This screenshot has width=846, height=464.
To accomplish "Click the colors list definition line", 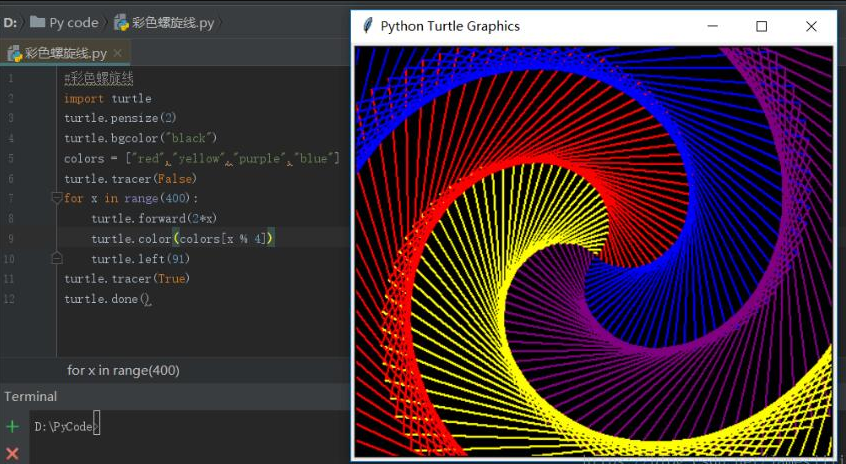I will pos(202,159).
